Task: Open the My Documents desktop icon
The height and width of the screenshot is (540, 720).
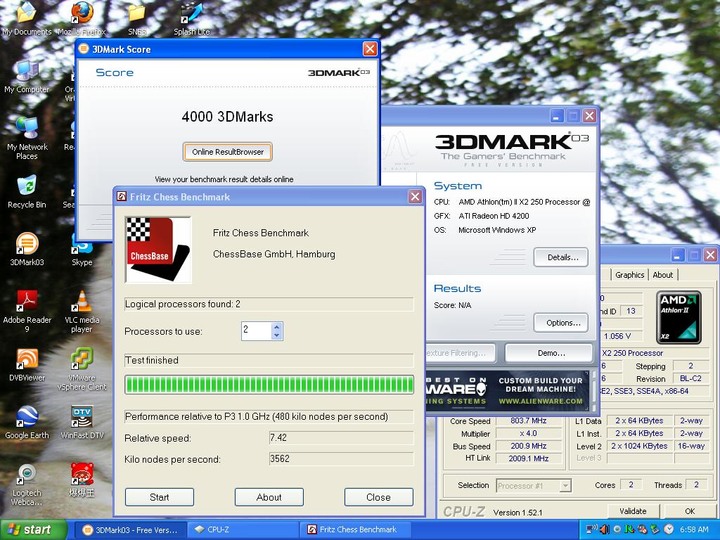Action: tap(27, 19)
